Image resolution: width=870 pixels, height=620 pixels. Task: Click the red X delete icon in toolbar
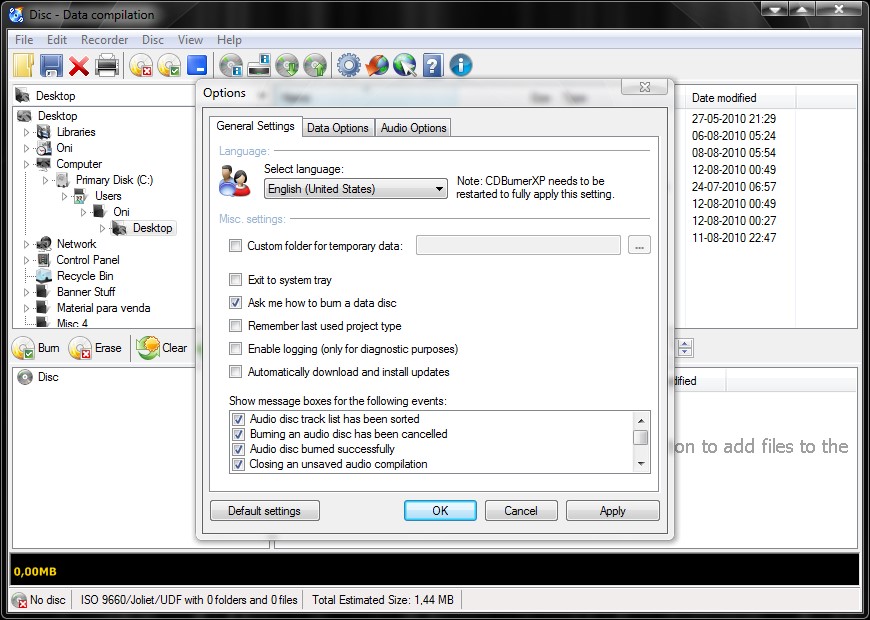point(79,66)
